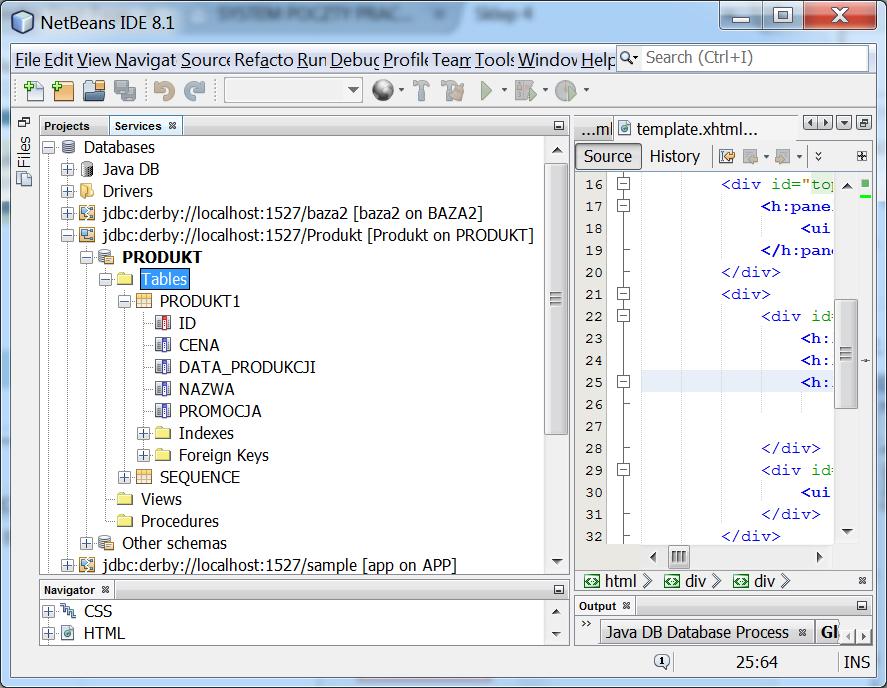Open the editor documents list dropdown
The width and height of the screenshot is (887, 688).
click(844, 123)
